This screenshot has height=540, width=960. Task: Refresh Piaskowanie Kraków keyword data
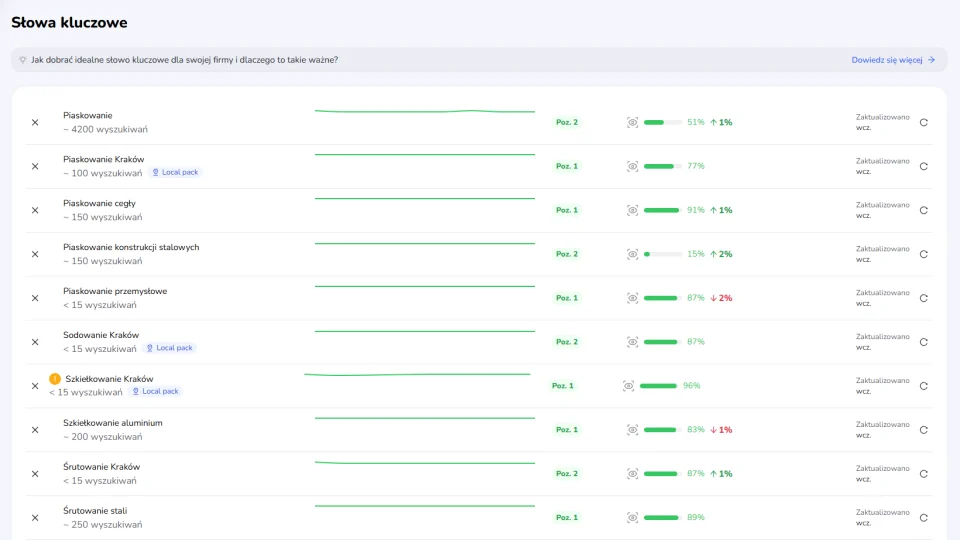coord(924,167)
